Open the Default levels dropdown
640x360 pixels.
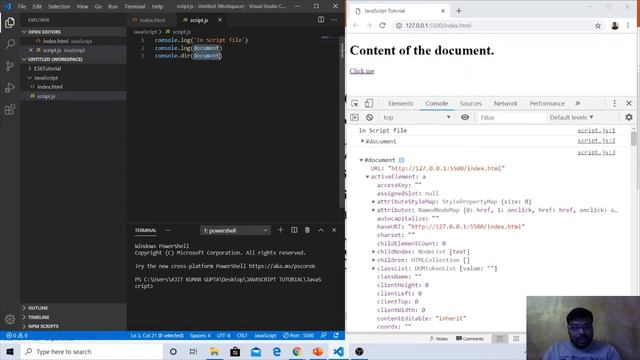click(x=571, y=118)
